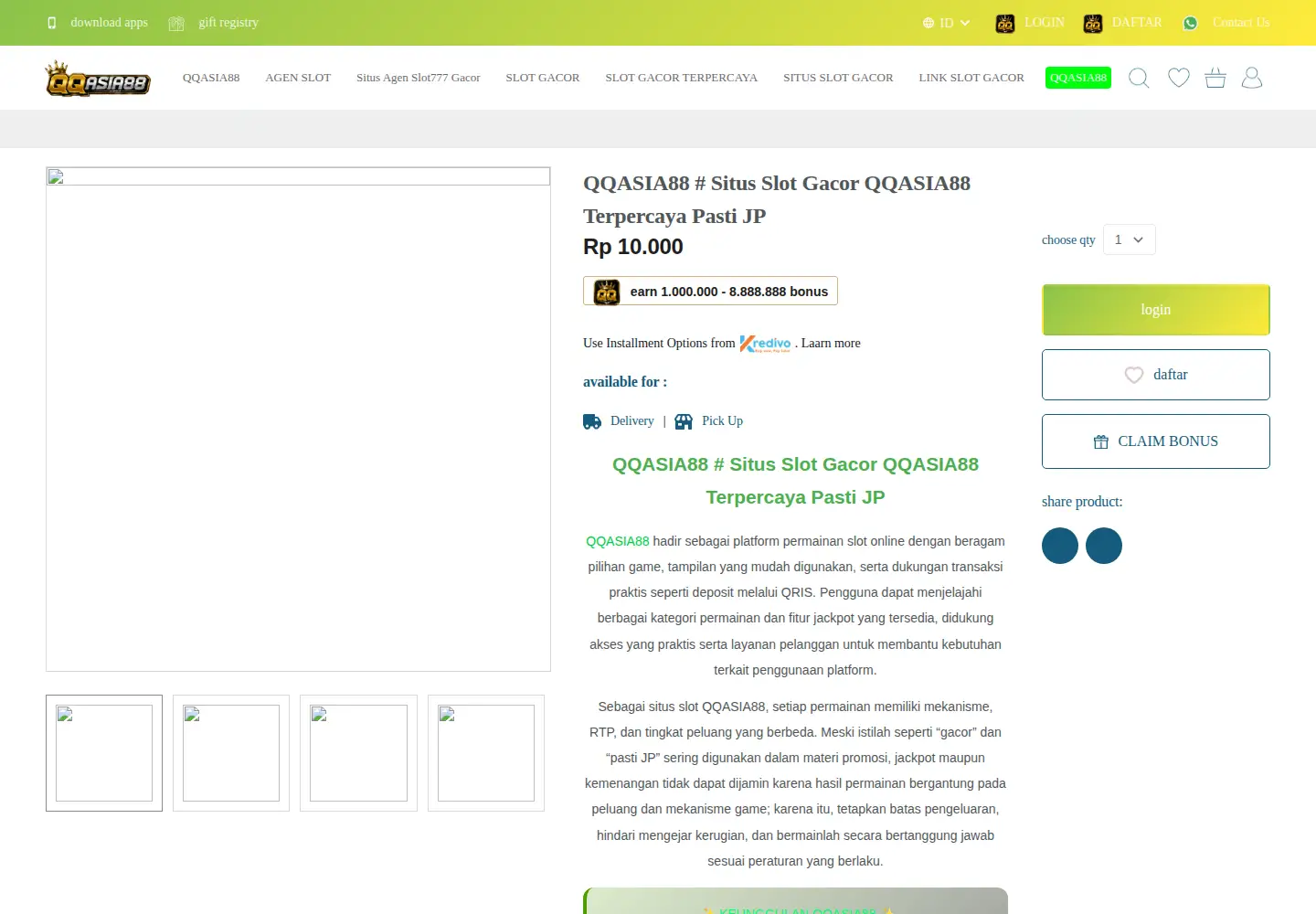This screenshot has height=914, width=1316.
Task: Click the QQASIA88 crown logo
Action: click(98, 79)
